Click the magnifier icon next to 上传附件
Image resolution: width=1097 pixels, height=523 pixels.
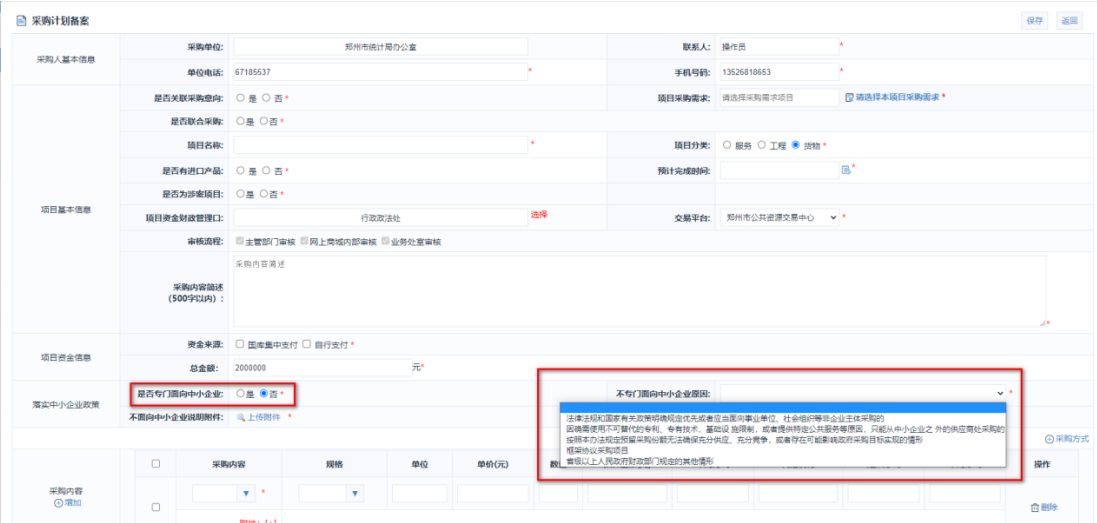pos(240,417)
